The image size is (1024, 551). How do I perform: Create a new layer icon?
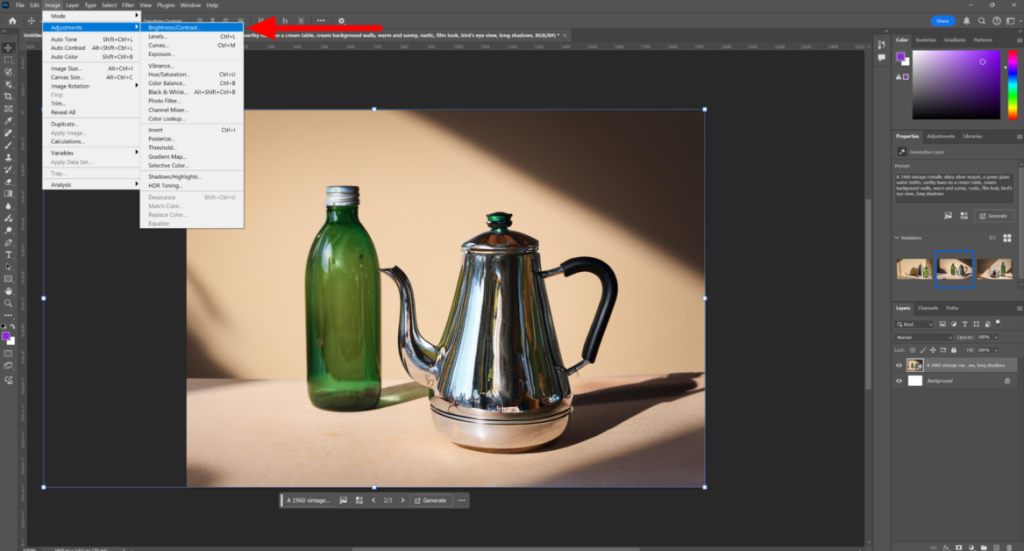(x=996, y=547)
